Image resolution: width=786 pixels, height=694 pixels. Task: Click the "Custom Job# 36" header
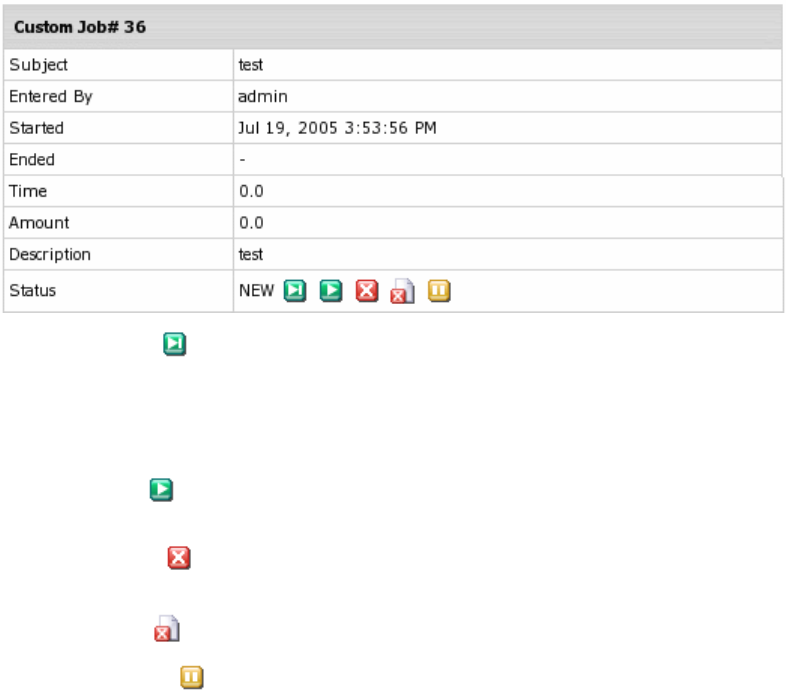(x=80, y=27)
